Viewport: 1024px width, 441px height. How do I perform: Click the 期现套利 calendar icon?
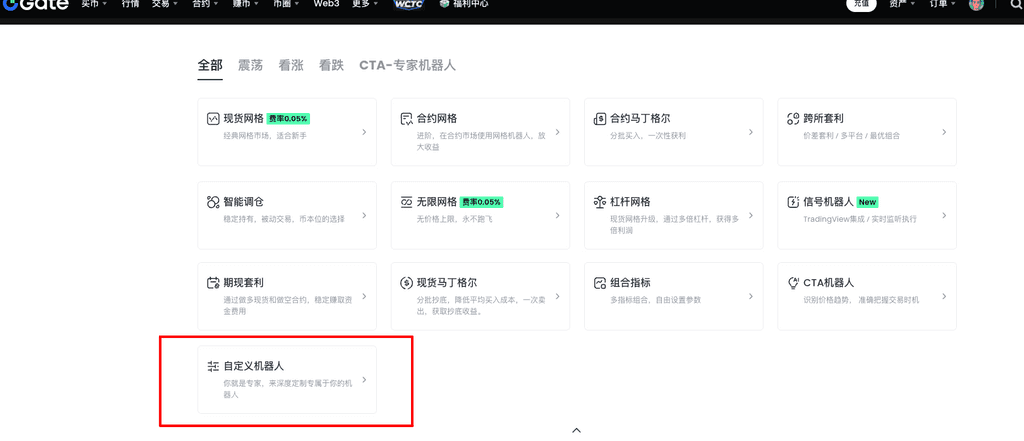213,283
